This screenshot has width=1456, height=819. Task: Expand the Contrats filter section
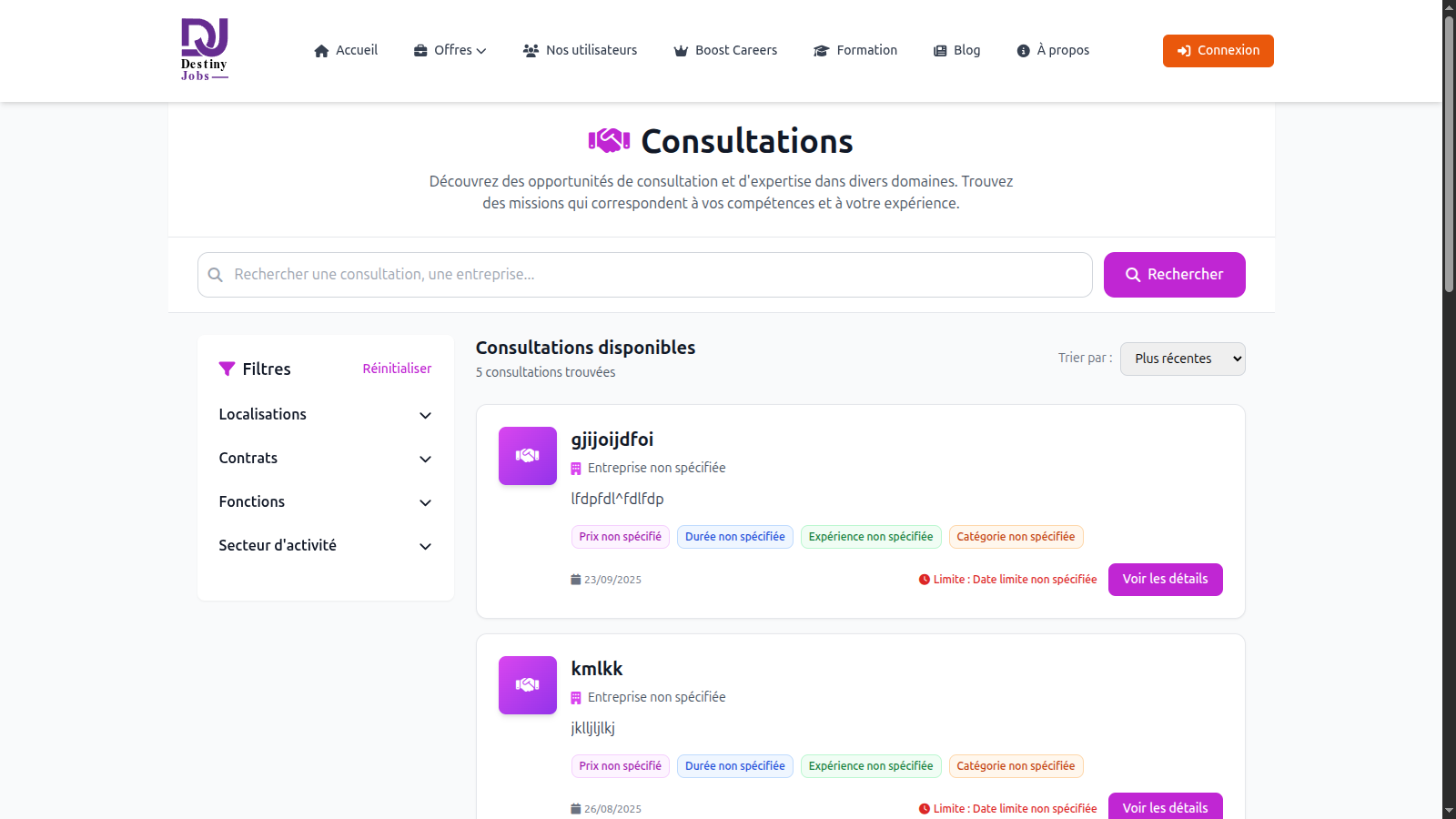[x=325, y=459]
